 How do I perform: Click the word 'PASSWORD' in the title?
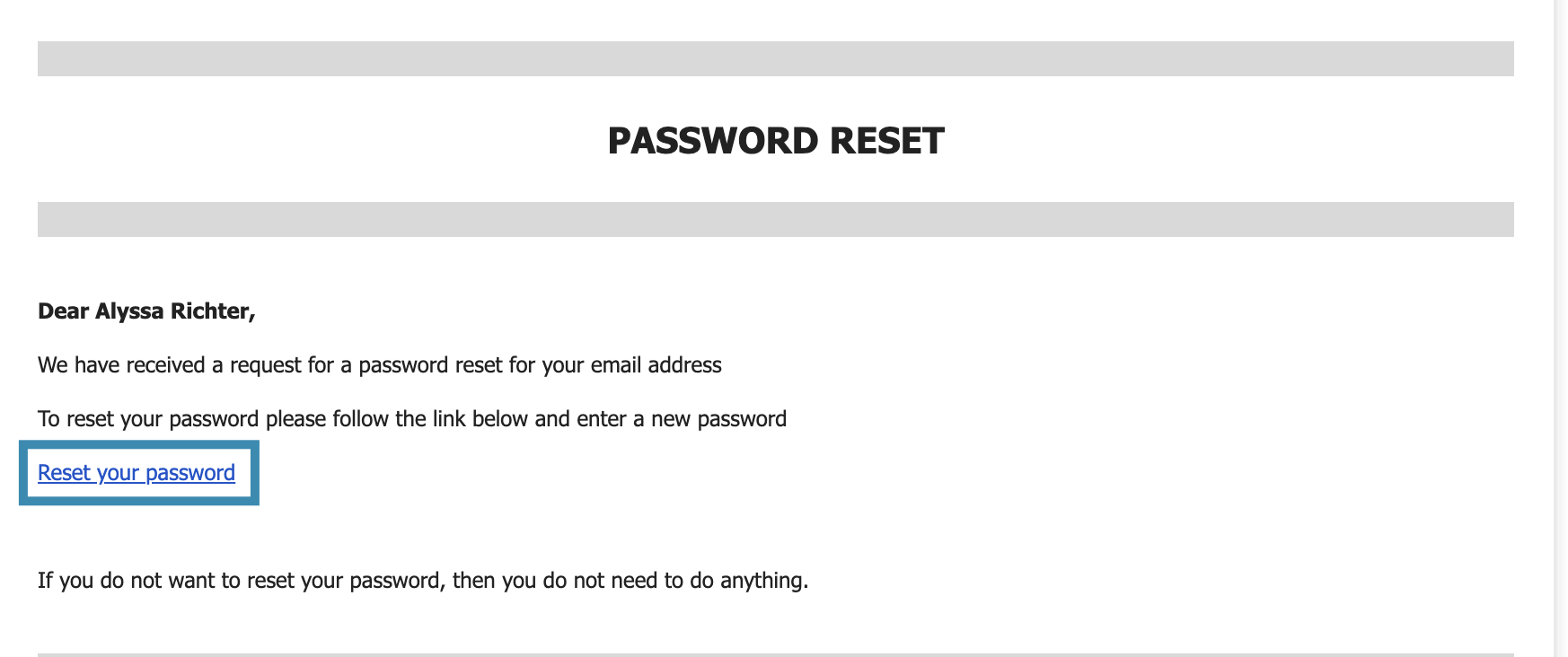(x=713, y=141)
